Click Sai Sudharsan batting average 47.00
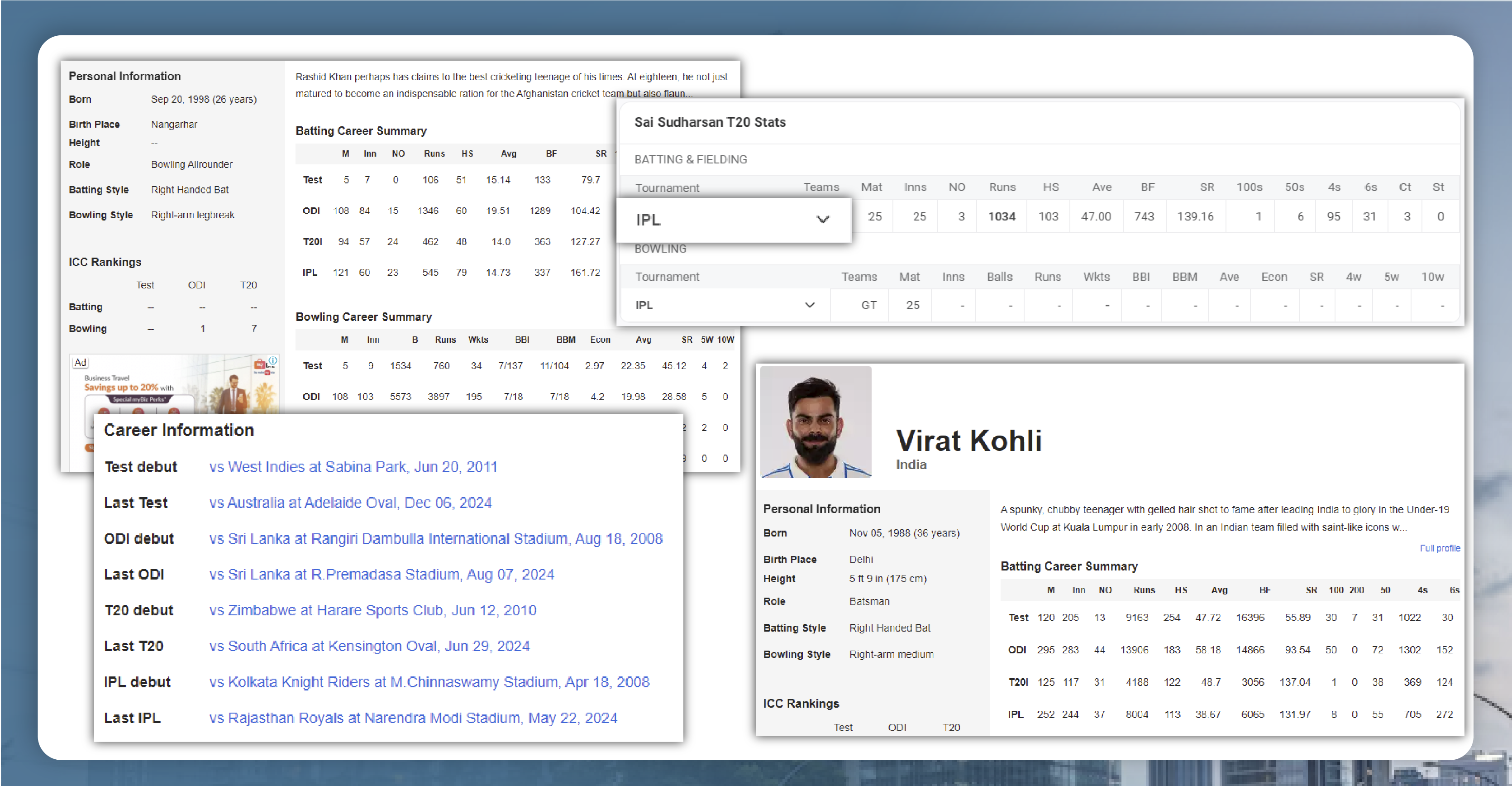Image resolution: width=1512 pixels, height=786 pixels. (1096, 216)
